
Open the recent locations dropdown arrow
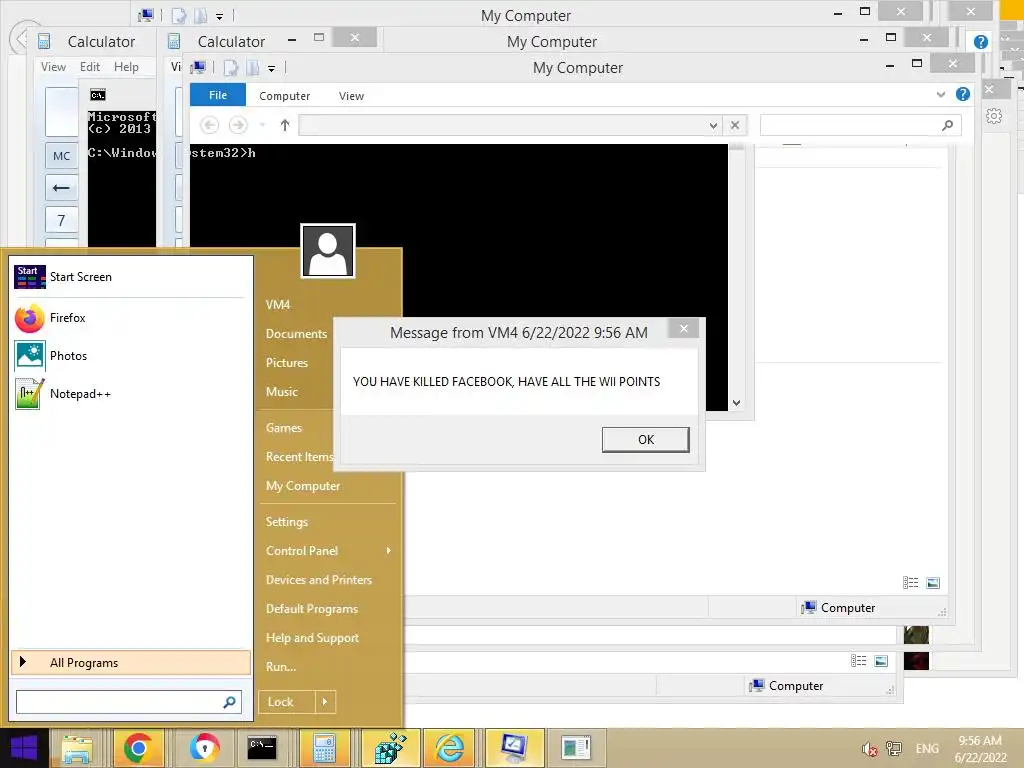pyautogui.click(x=263, y=125)
